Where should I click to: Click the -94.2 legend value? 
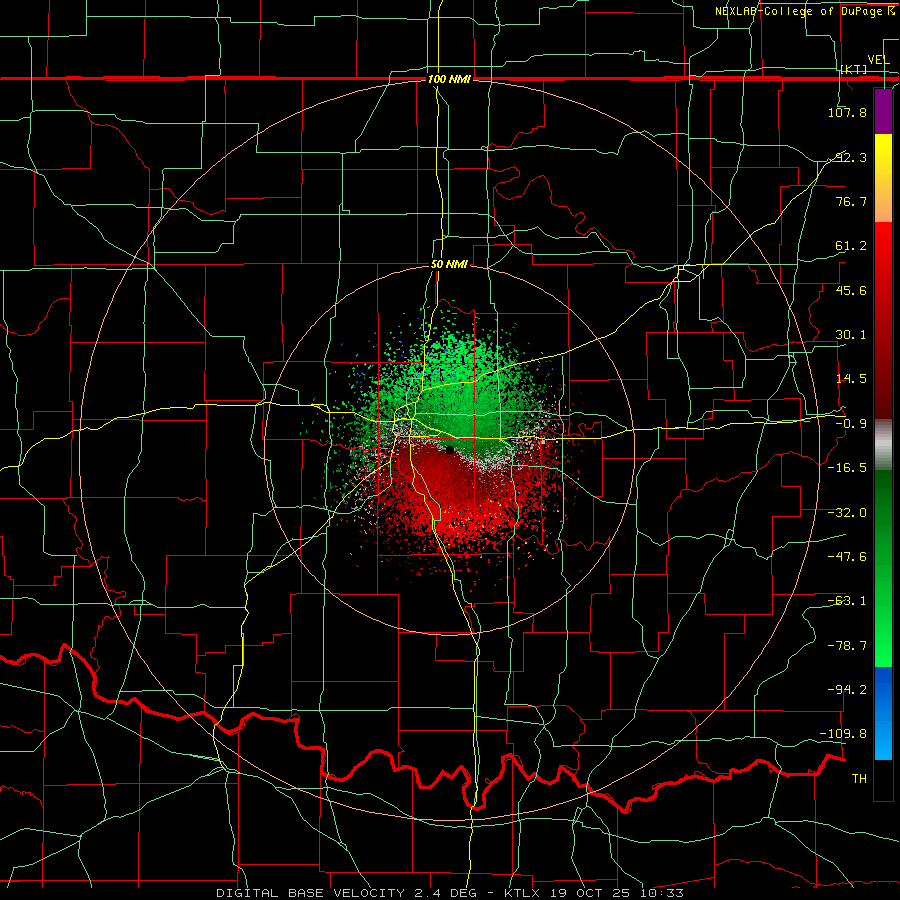(x=847, y=689)
